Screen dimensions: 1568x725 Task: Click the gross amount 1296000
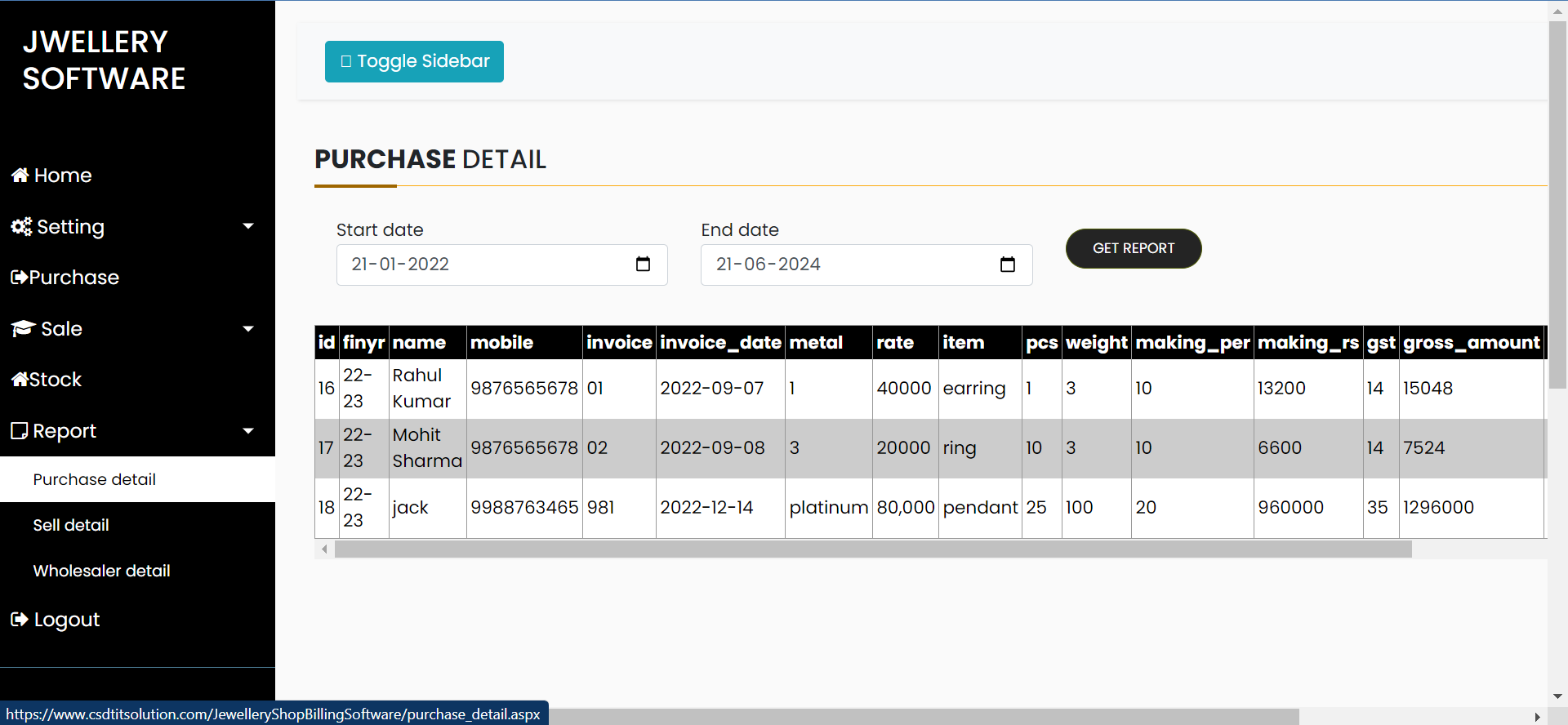(1439, 508)
